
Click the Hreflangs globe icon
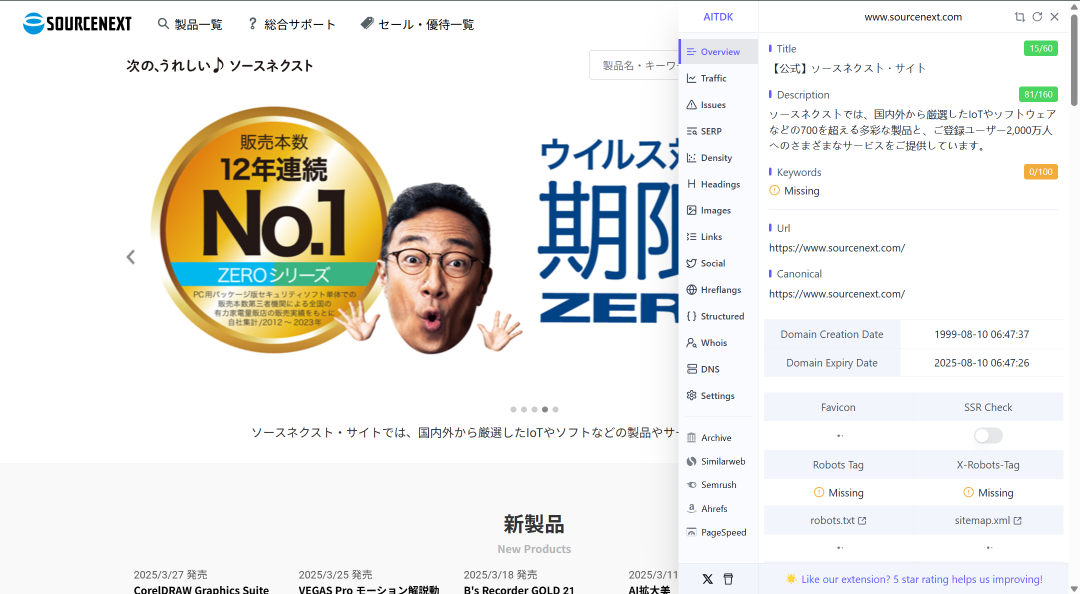692,289
